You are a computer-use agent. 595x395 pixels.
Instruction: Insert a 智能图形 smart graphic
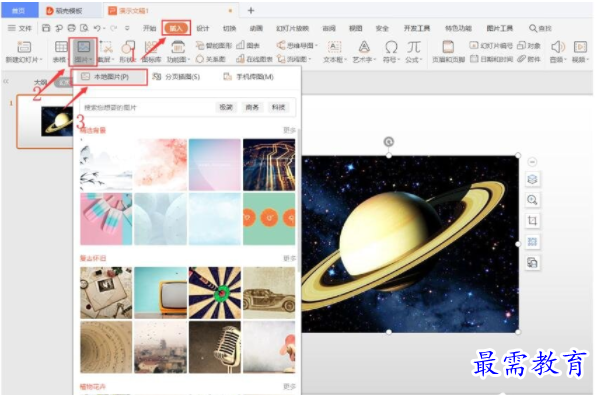(x=214, y=46)
